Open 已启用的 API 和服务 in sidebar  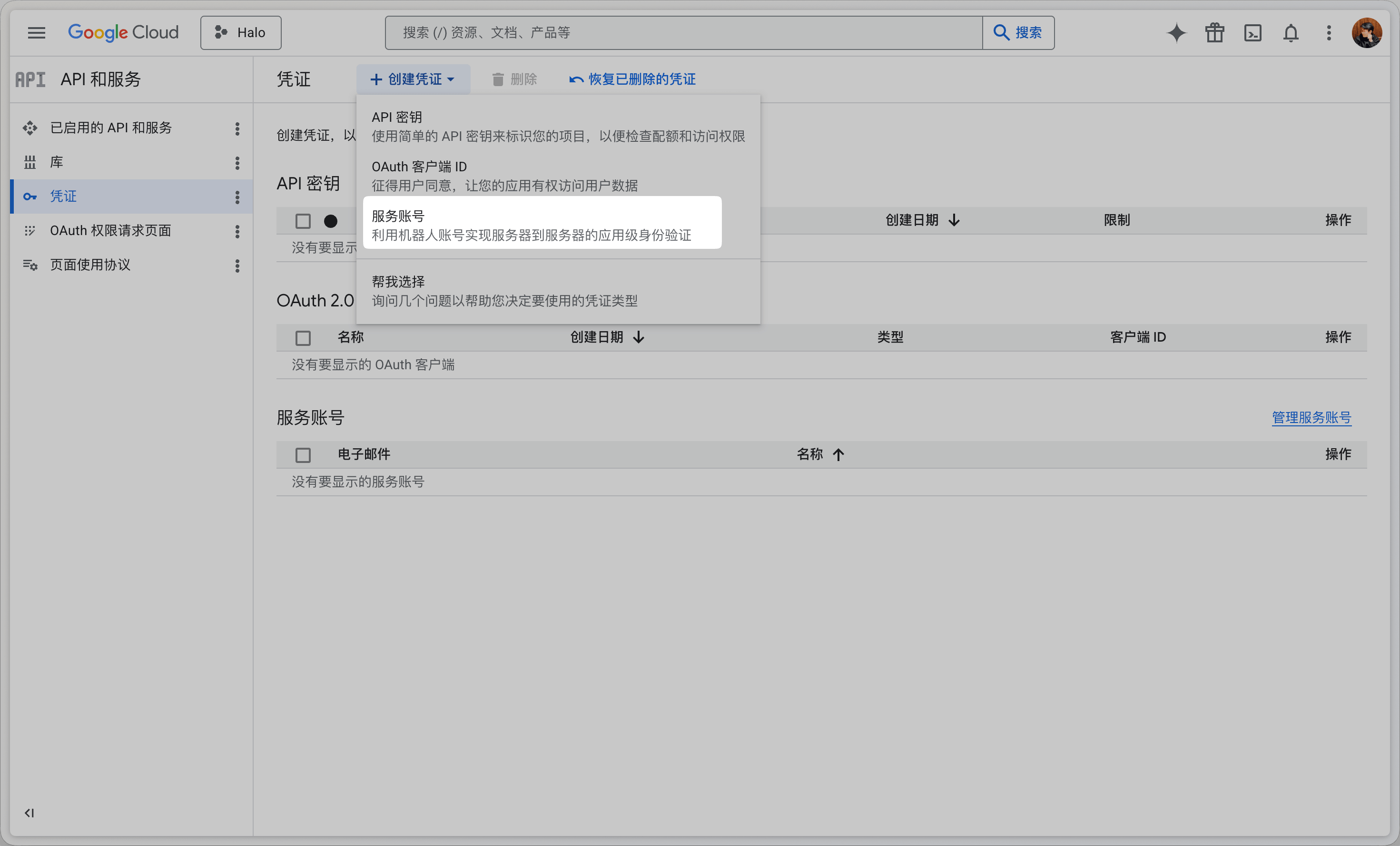pos(111,128)
